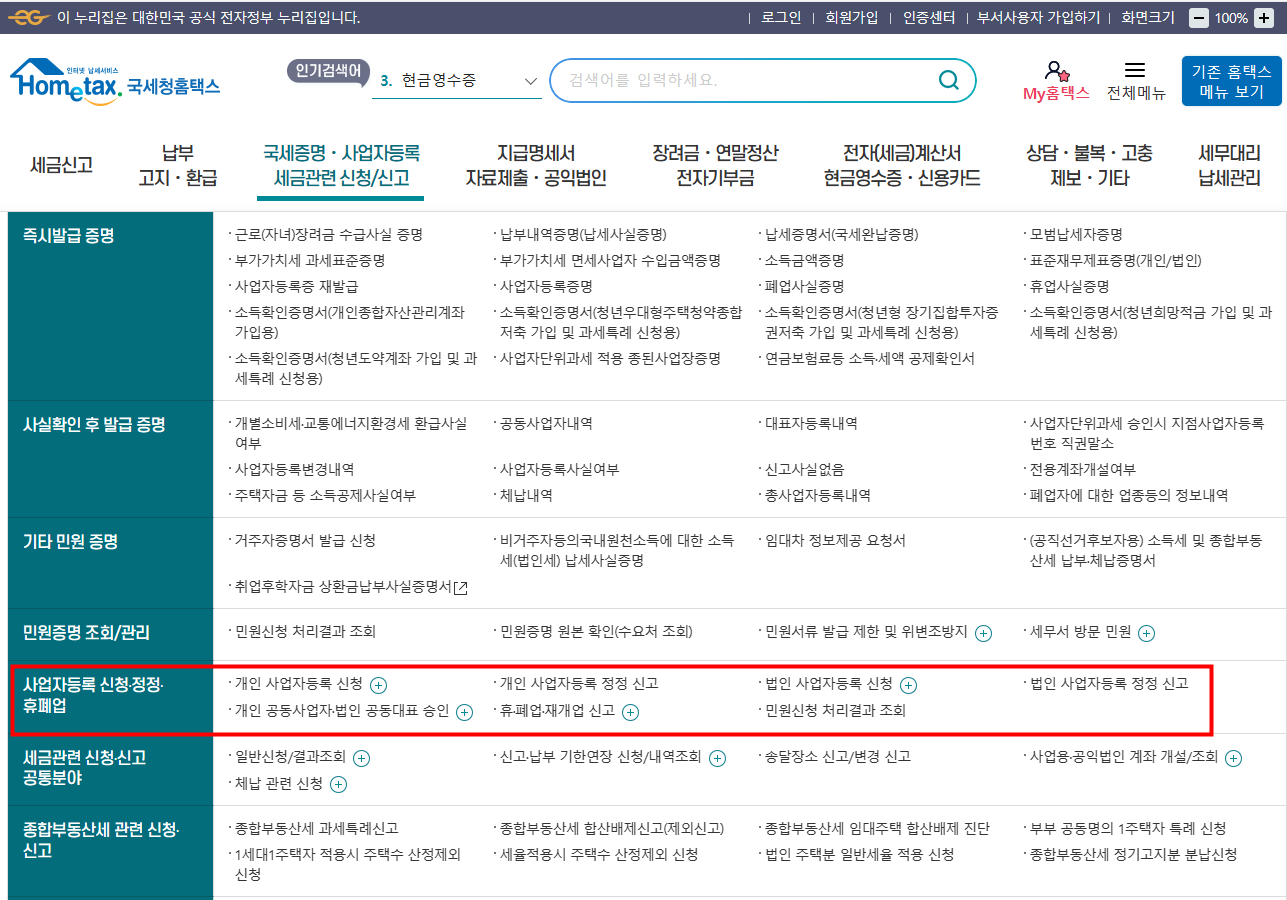The height and width of the screenshot is (900, 1287).
Task: Open 납세증명서(국세완납증명)
Action: point(841,235)
